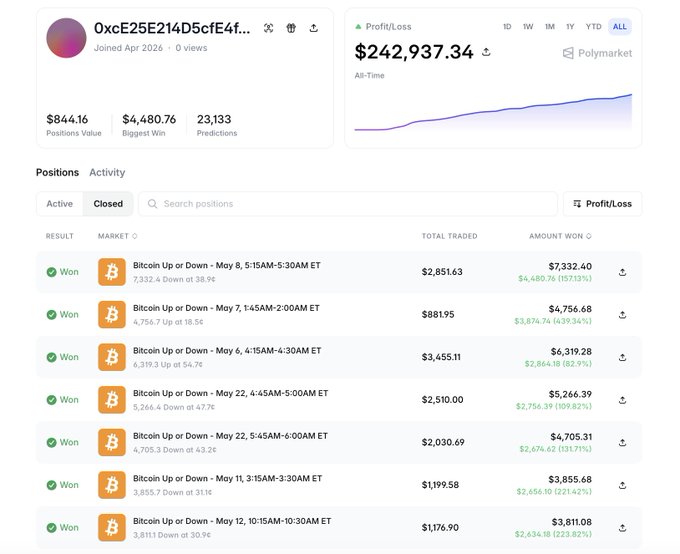Click the 23,133 Predictions stat
680x554 pixels.
click(x=217, y=125)
